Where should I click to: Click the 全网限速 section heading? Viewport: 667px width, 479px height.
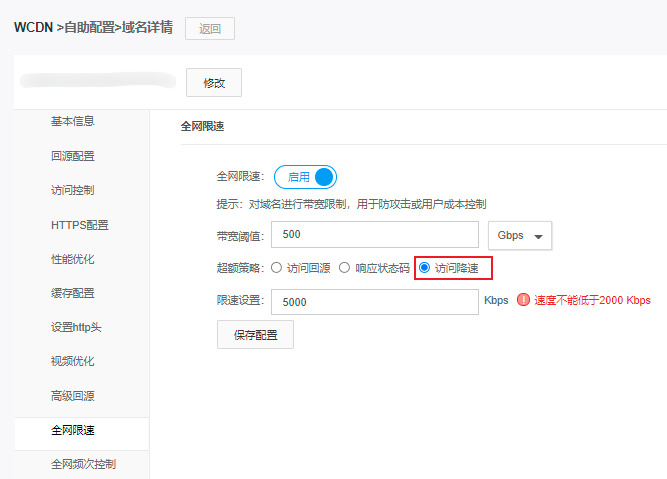202,126
